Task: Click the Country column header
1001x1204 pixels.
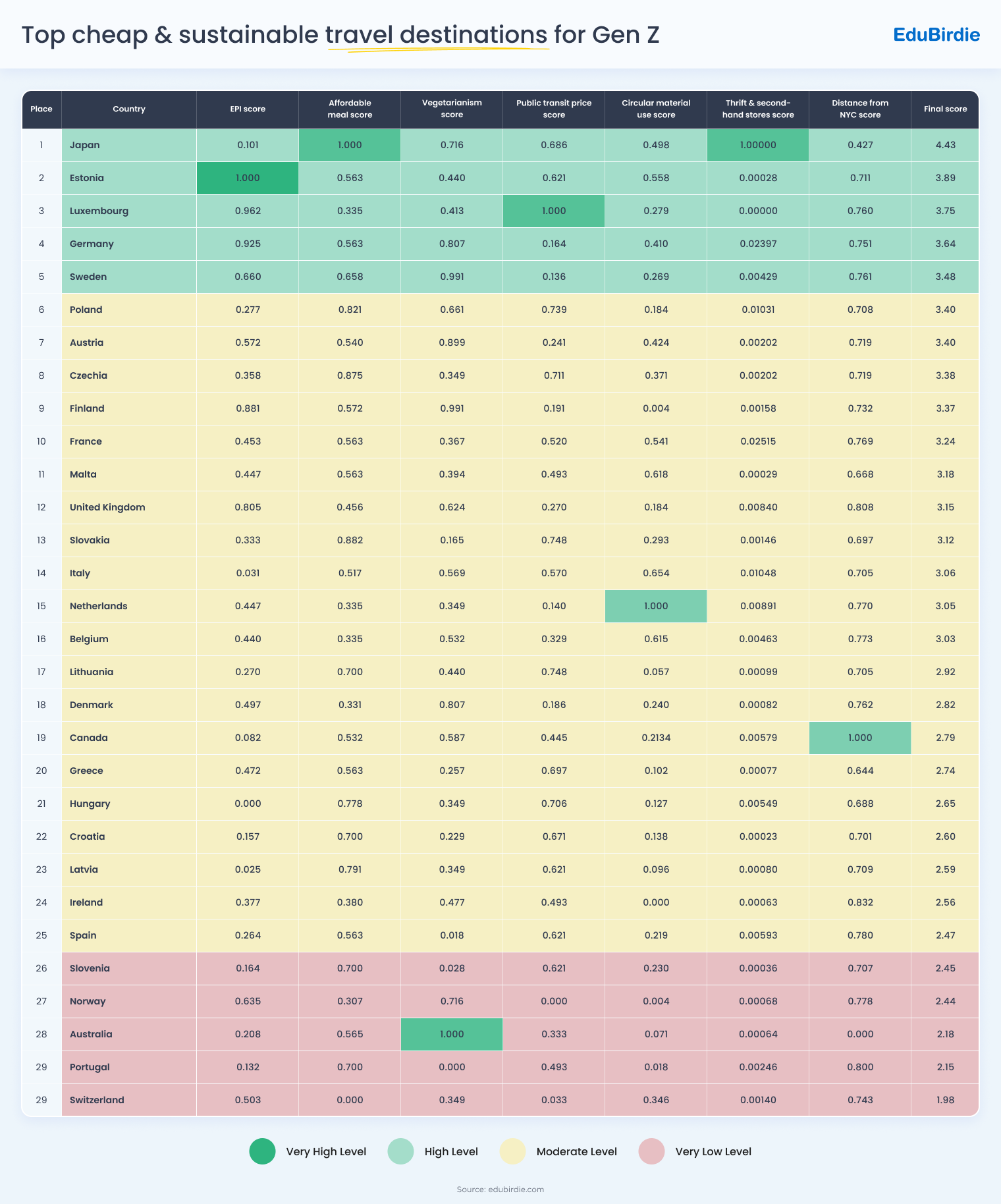Action: [x=129, y=109]
